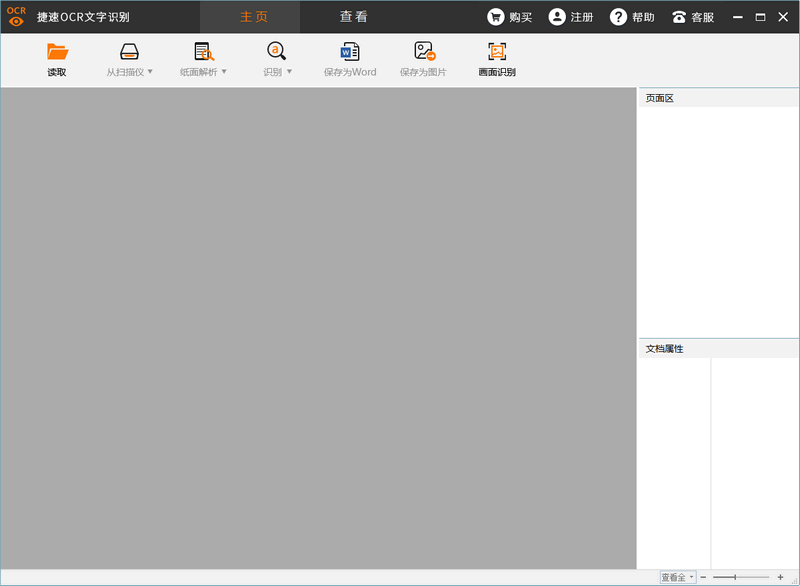This screenshot has width=800, height=586.
Task: Open the 查看全 zoom mode combo box
Action: tap(678, 577)
